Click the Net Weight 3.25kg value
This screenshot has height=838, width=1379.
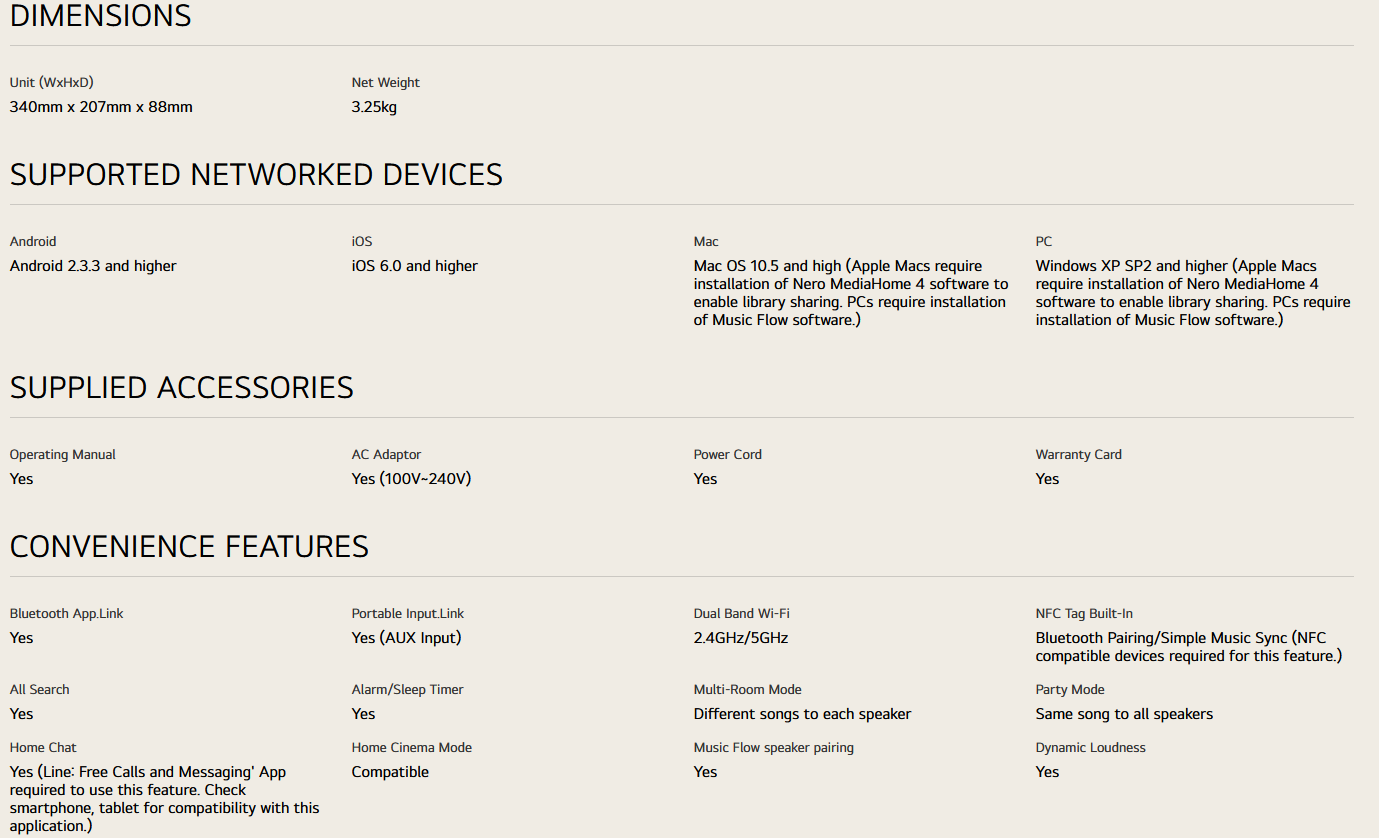coord(374,107)
